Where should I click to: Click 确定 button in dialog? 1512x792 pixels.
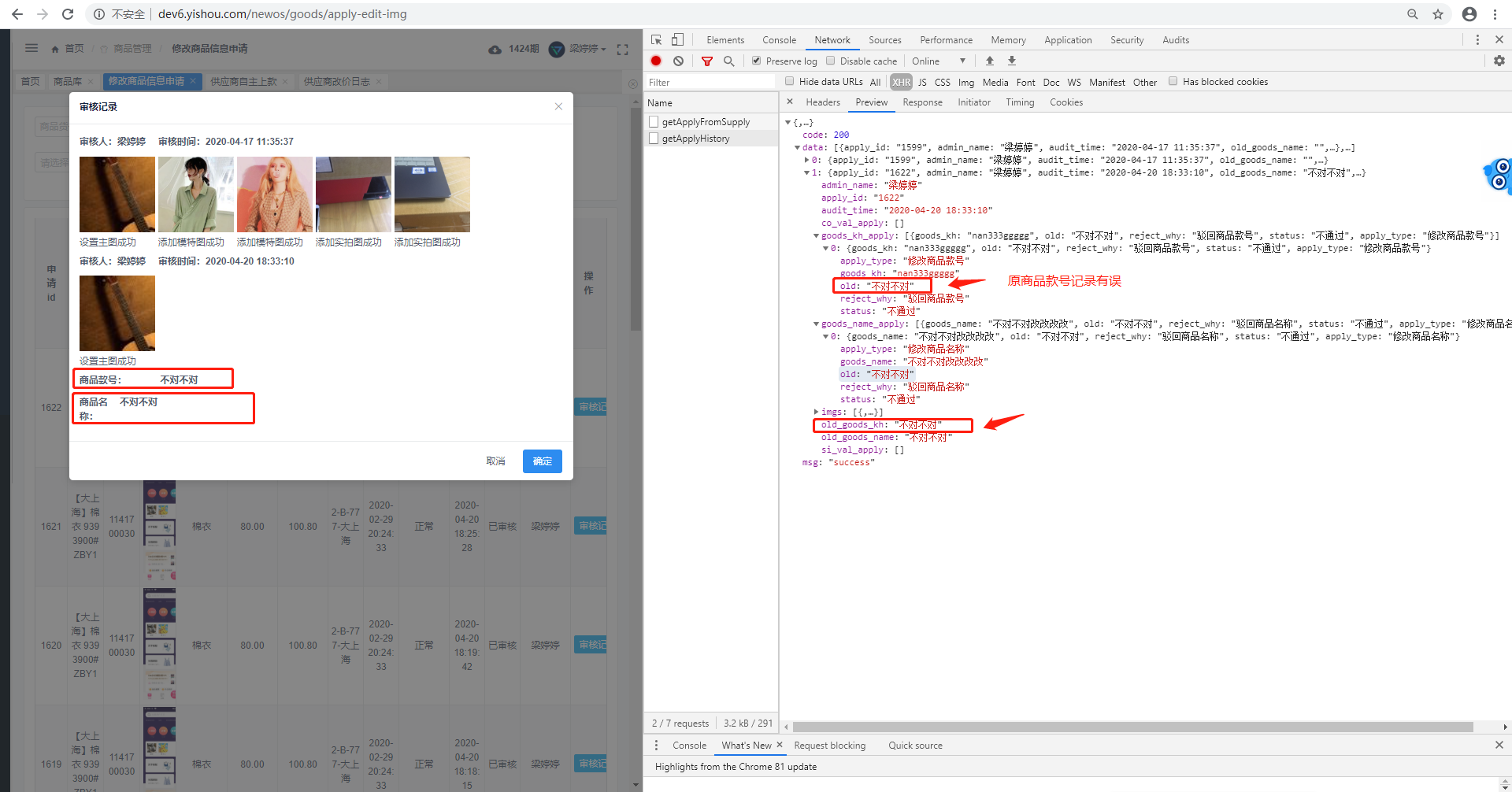[543, 461]
